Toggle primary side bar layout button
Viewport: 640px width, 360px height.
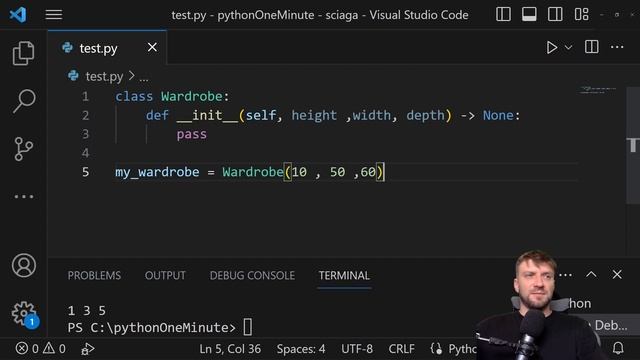(x=503, y=14)
